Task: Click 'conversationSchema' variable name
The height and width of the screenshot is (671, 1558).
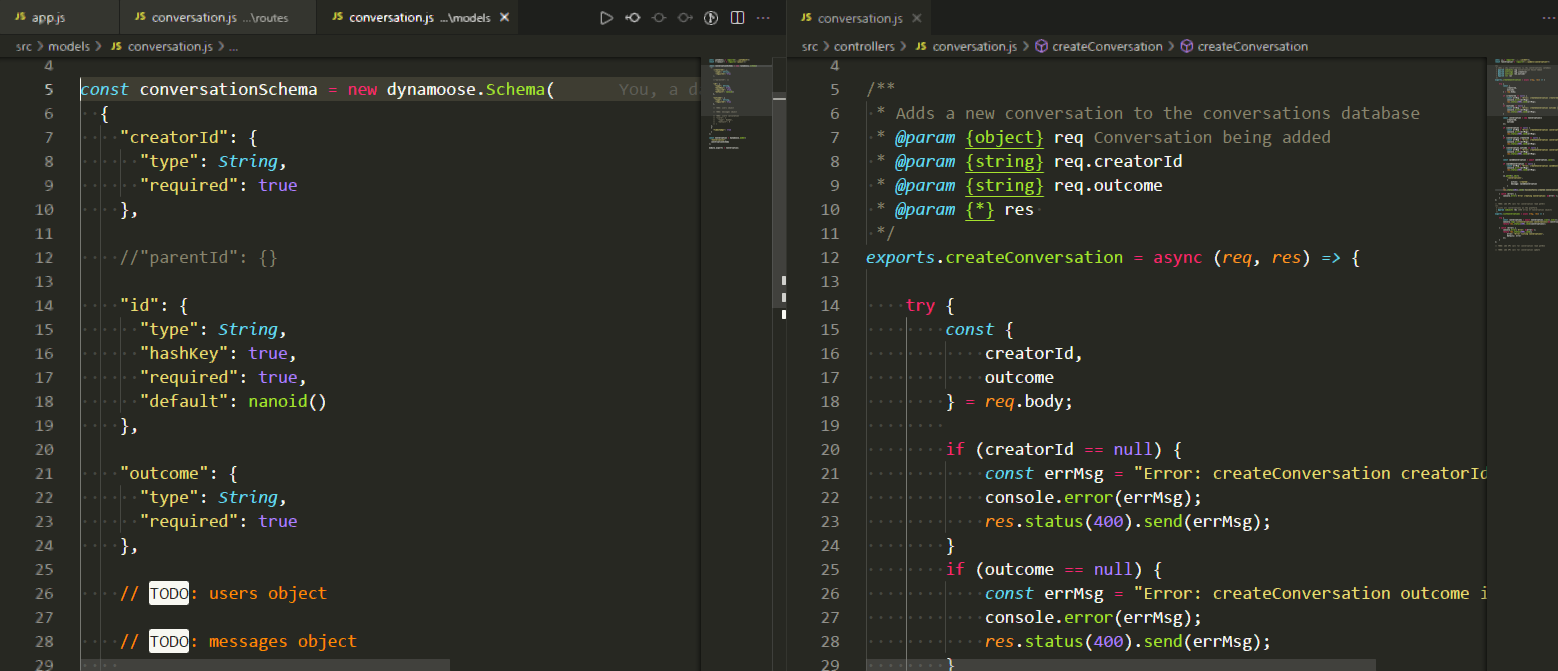Action: point(228,89)
